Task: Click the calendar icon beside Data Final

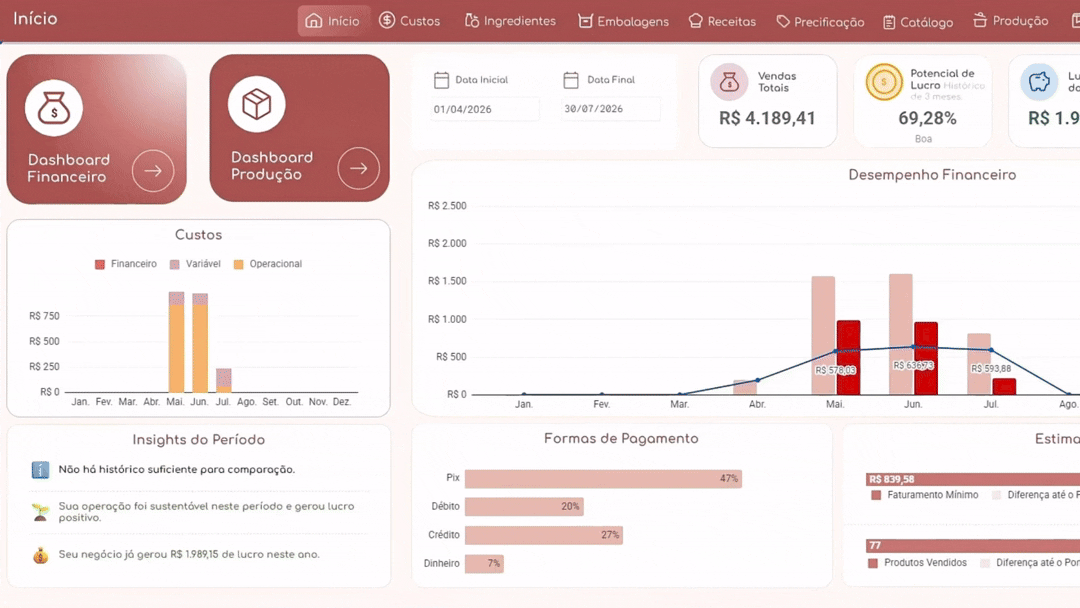Action: point(571,80)
